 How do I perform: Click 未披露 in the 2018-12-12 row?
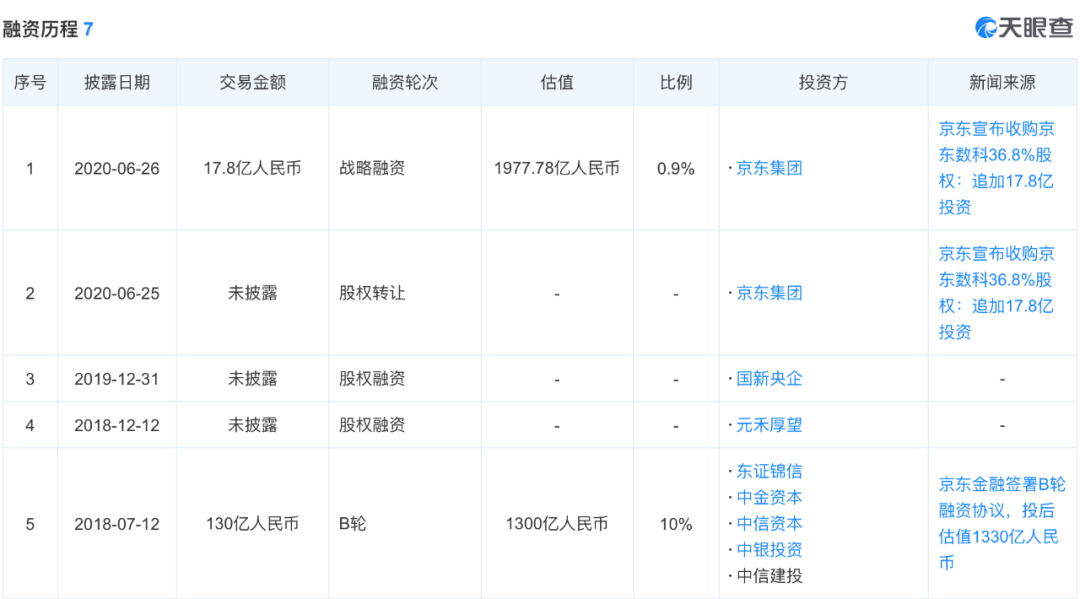tap(253, 425)
